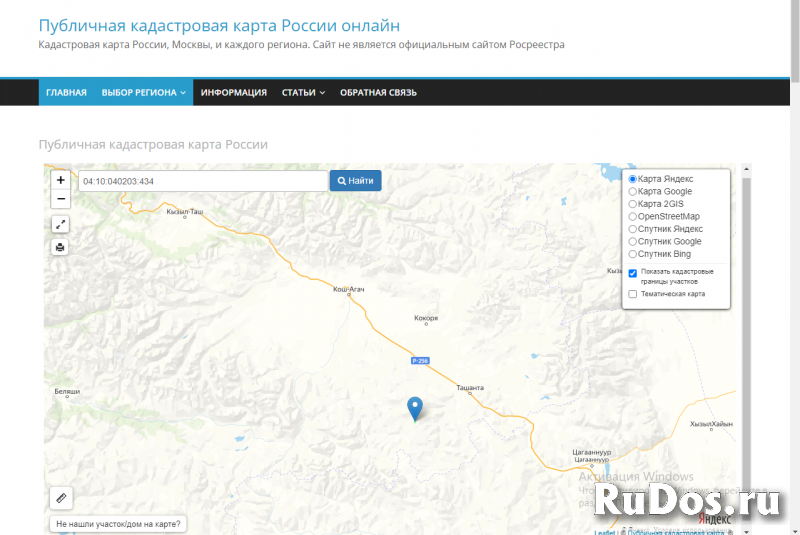Click the Беляши label on map
Image resolution: width=800 pixels, height=535 pixels.
(x=67, y=392)
